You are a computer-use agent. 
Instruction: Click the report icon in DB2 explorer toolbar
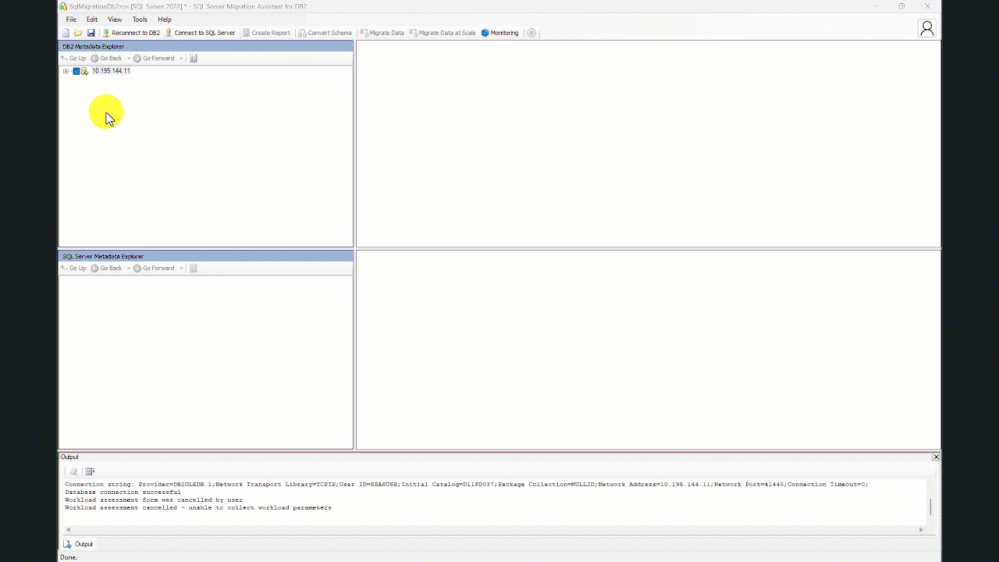click(194, 58)
